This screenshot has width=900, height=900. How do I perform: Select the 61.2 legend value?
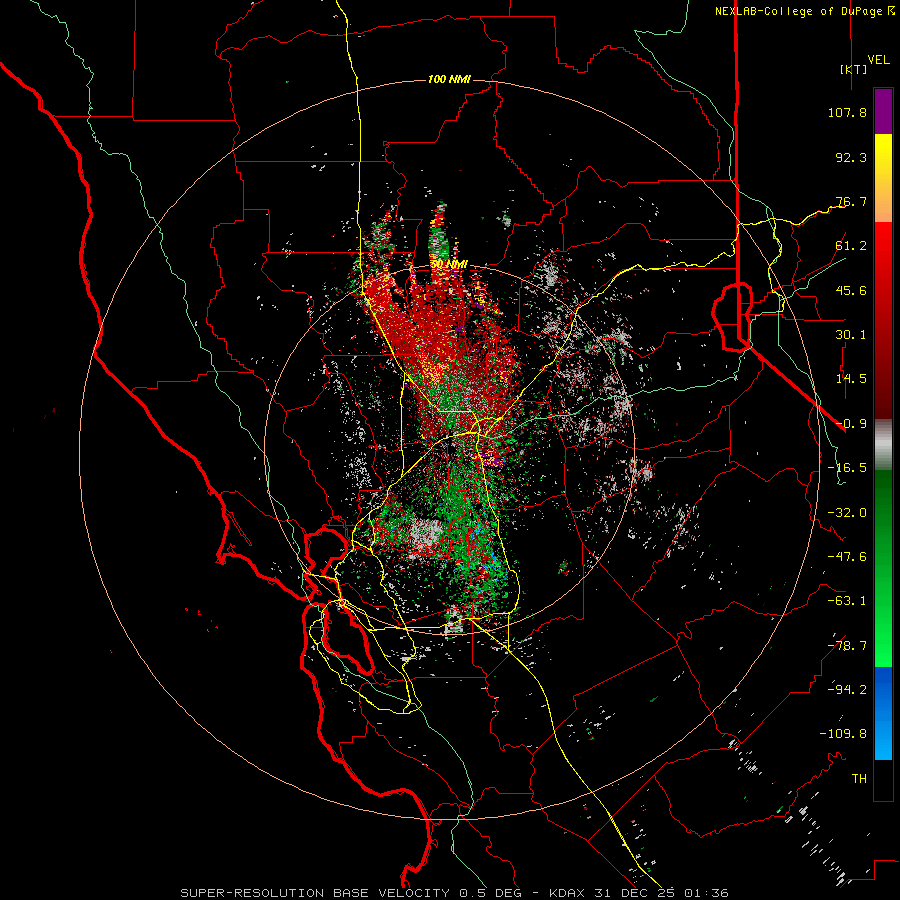point(851,246)
